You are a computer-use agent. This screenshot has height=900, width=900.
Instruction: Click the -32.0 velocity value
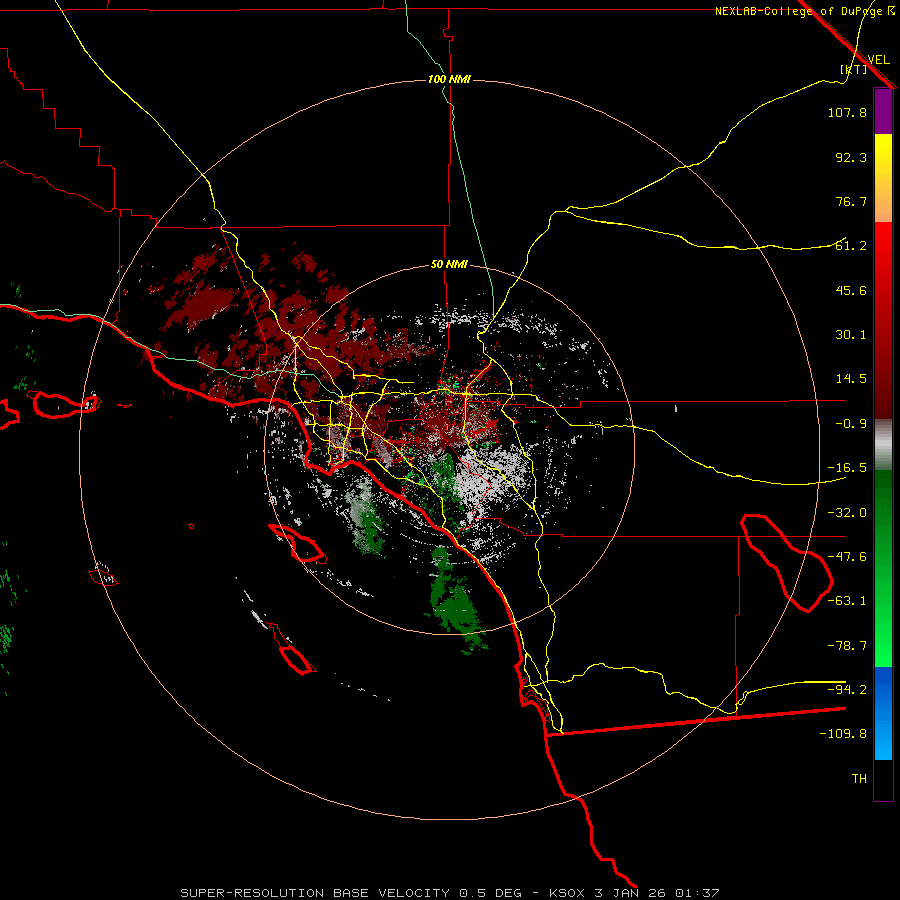pyautogui.click(x=847, y=513)
